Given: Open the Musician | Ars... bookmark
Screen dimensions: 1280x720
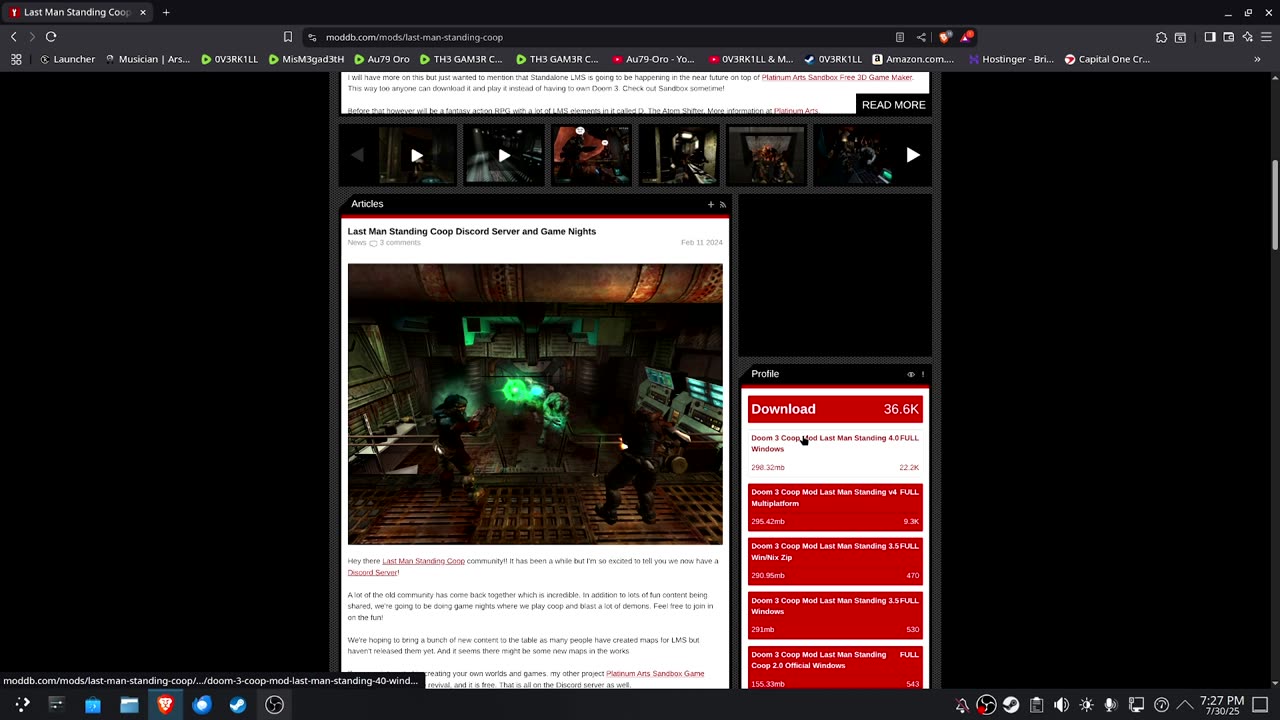Looking at the screenshot, I should [147, 59].
